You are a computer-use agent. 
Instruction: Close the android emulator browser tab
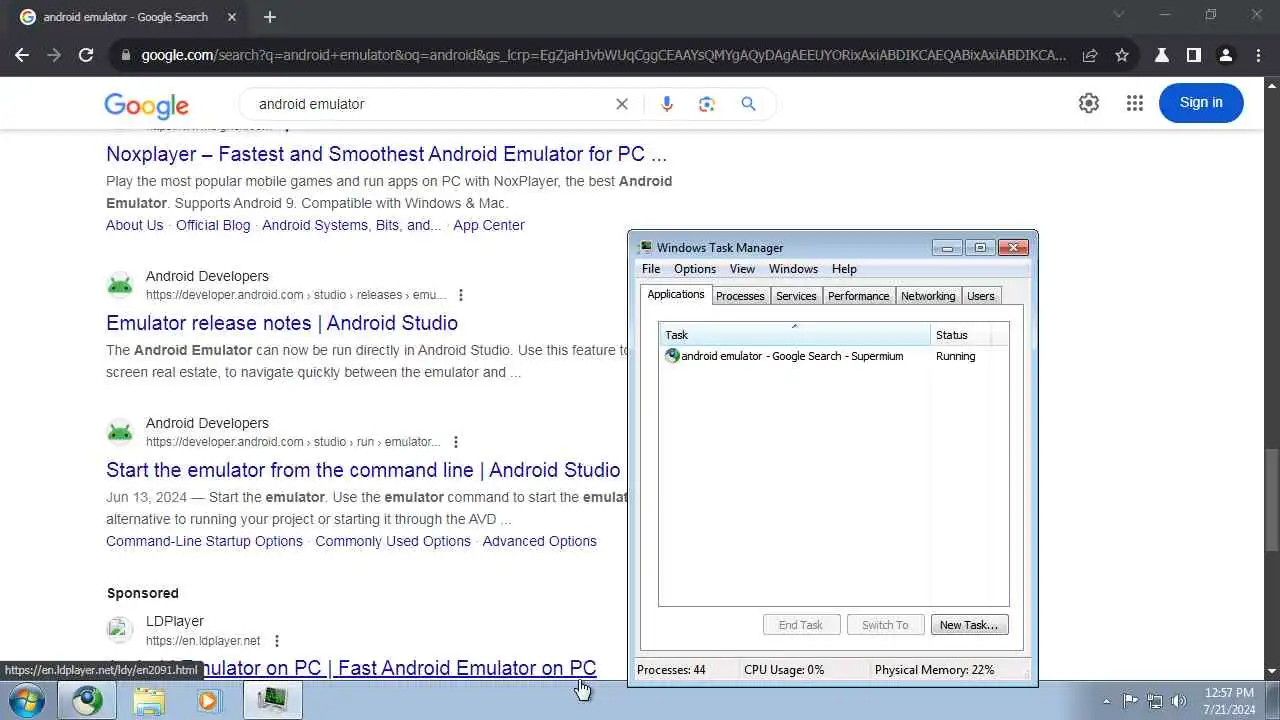(232, 17)
